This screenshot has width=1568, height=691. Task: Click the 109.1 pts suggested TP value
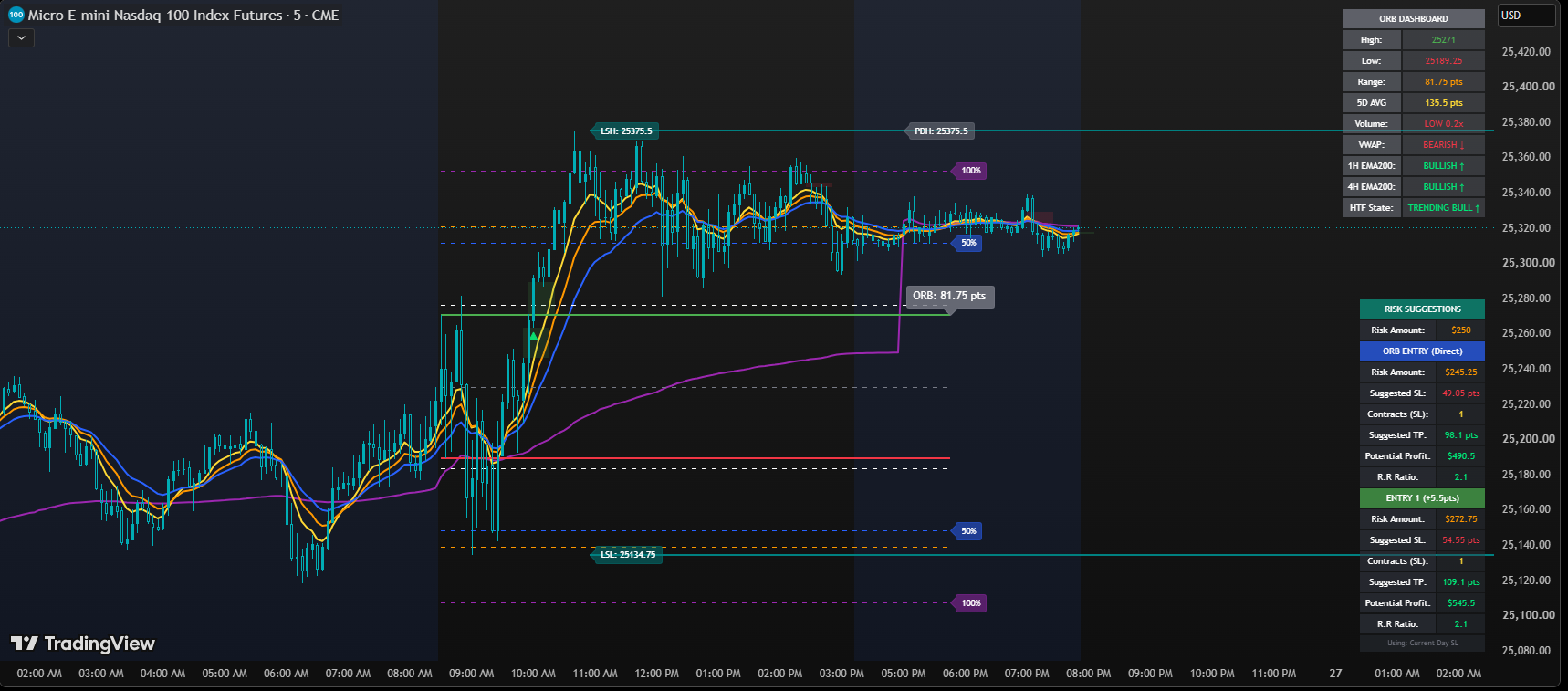(1460, 582)
